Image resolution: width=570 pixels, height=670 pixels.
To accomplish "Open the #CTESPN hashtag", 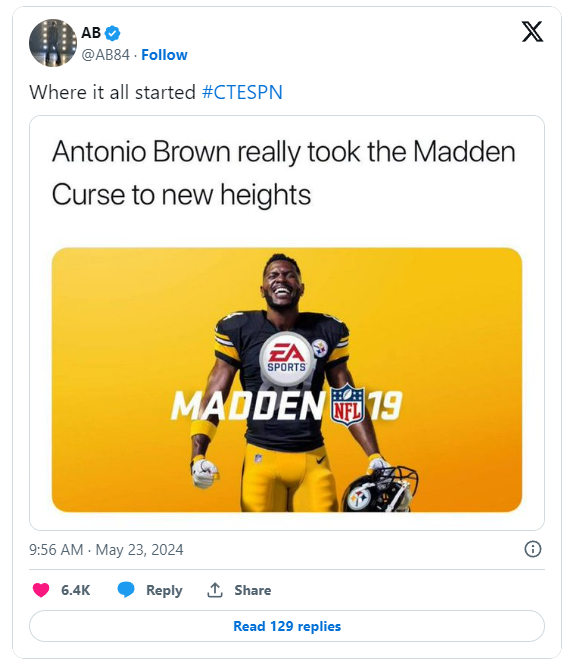I will (x=242, y=92).
